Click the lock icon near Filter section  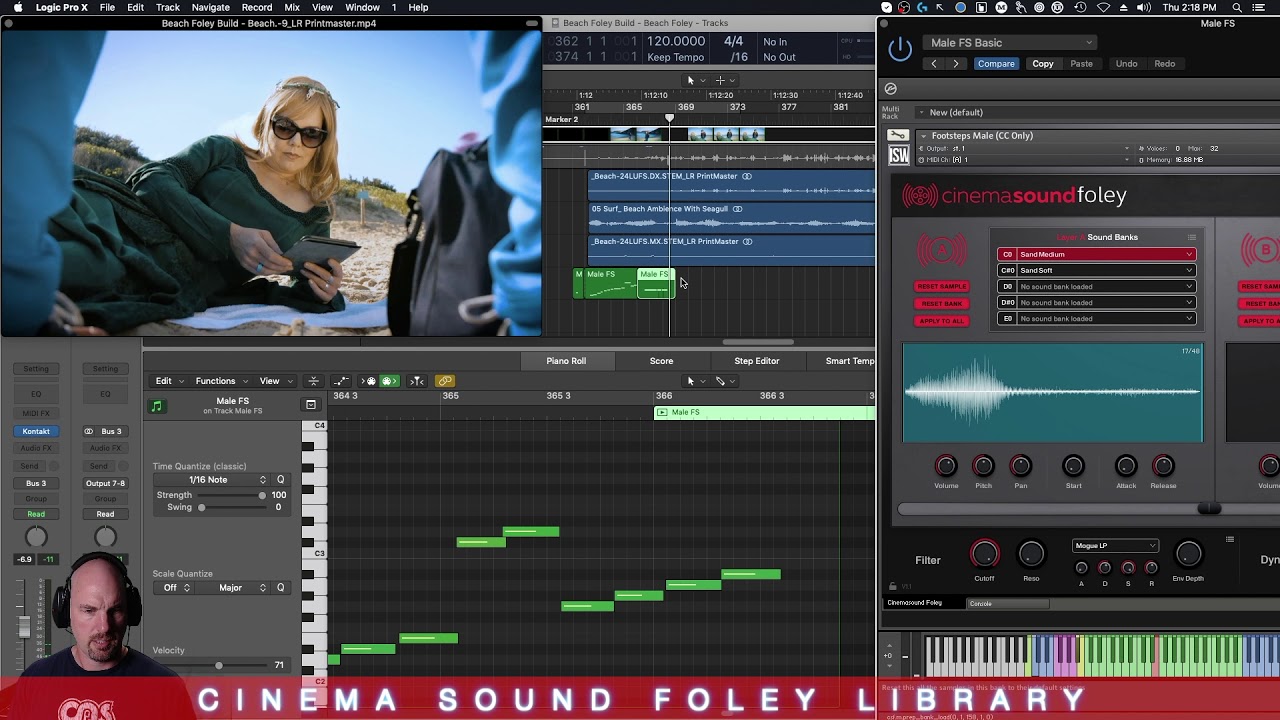pyautogui.click(x=893, y=586)
